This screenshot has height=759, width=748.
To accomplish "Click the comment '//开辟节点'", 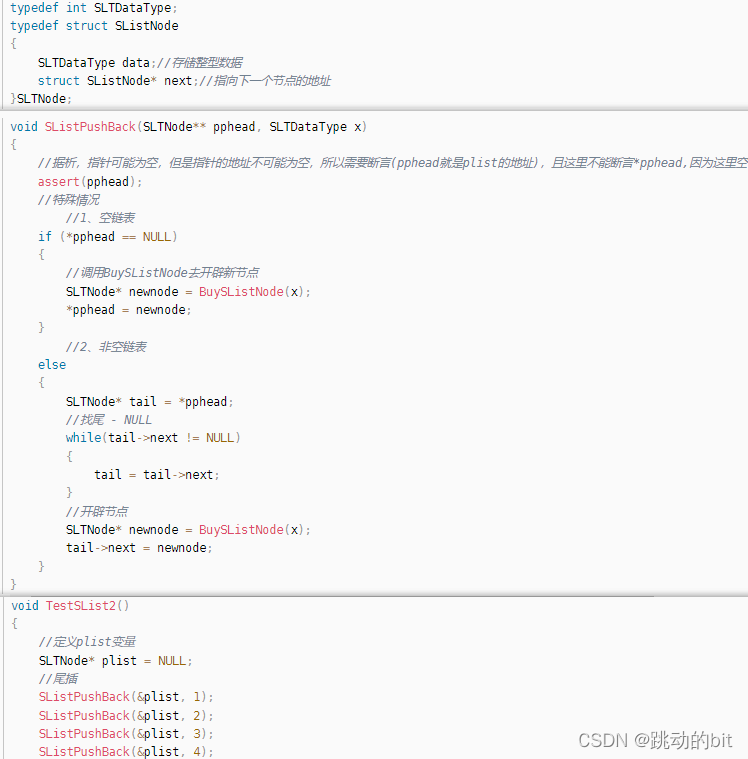I will pos(97,512).
